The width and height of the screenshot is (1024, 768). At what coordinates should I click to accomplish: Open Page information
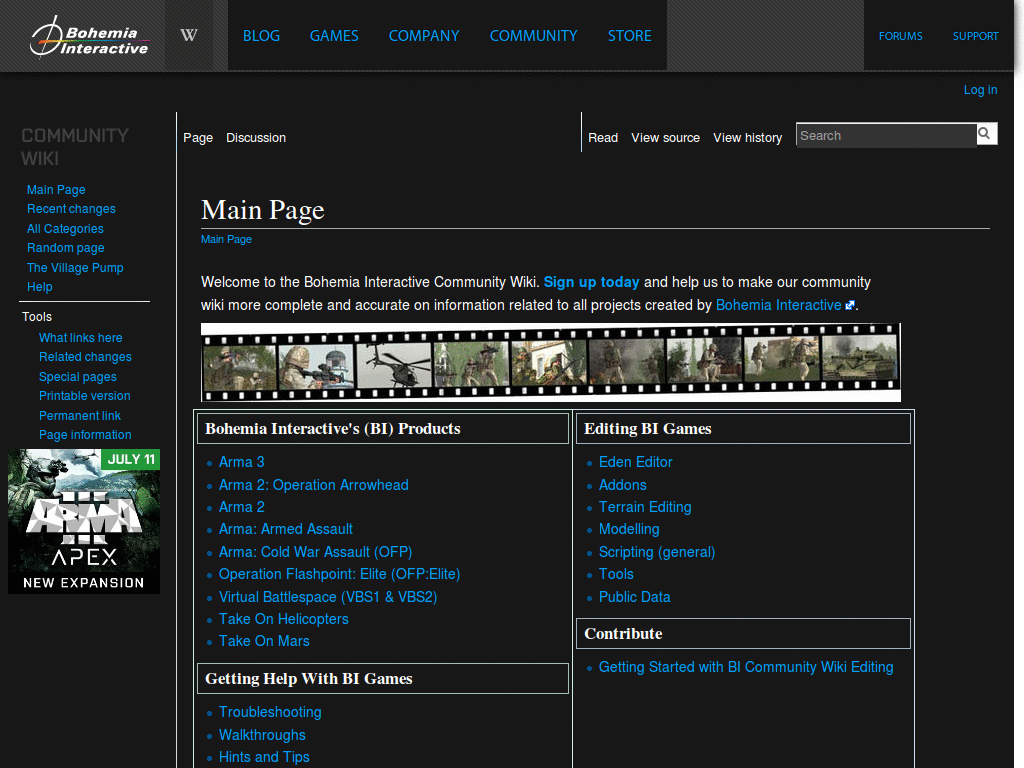pyautogui.click(x=85, y=435)
